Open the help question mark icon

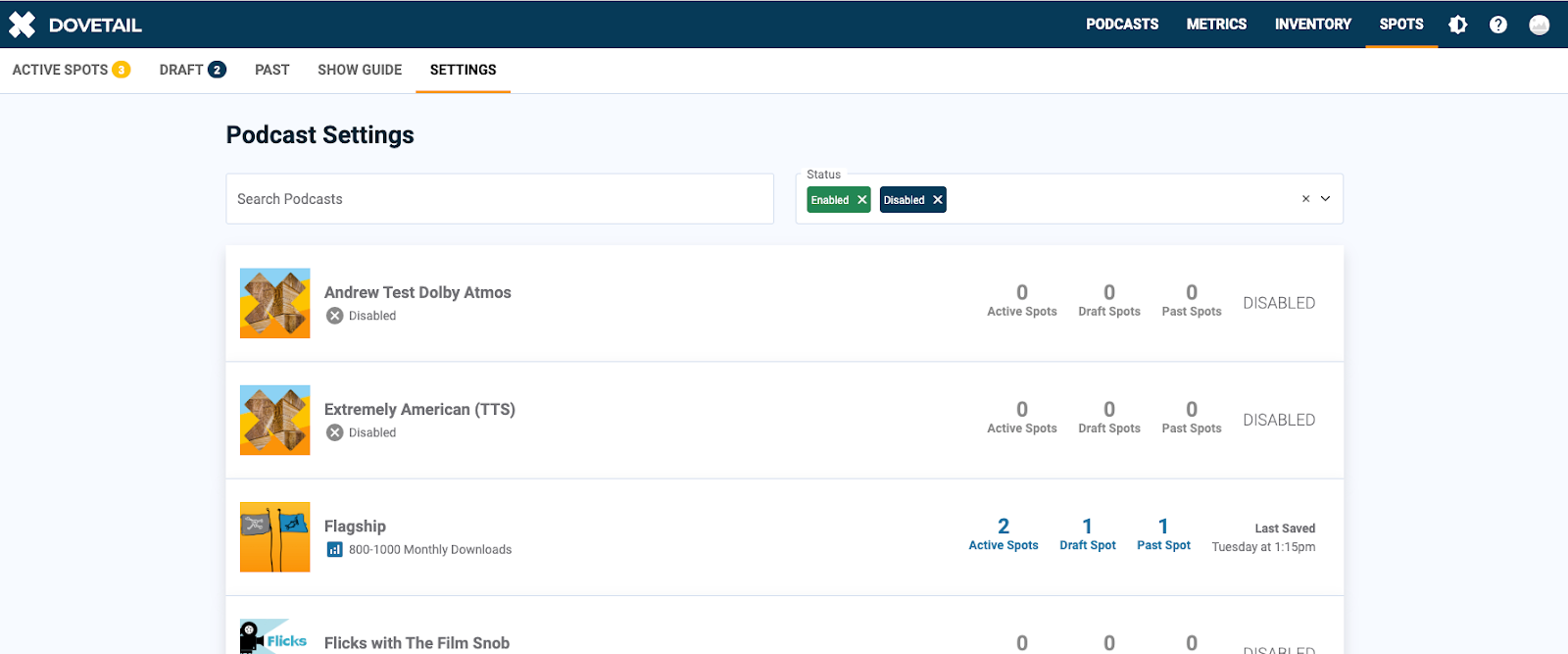pyautogui.click(x=1498, y=25)
